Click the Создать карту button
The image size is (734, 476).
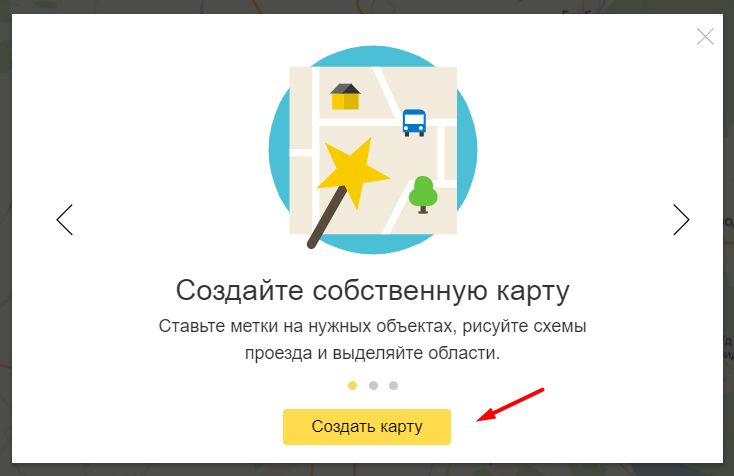point(367,426)
